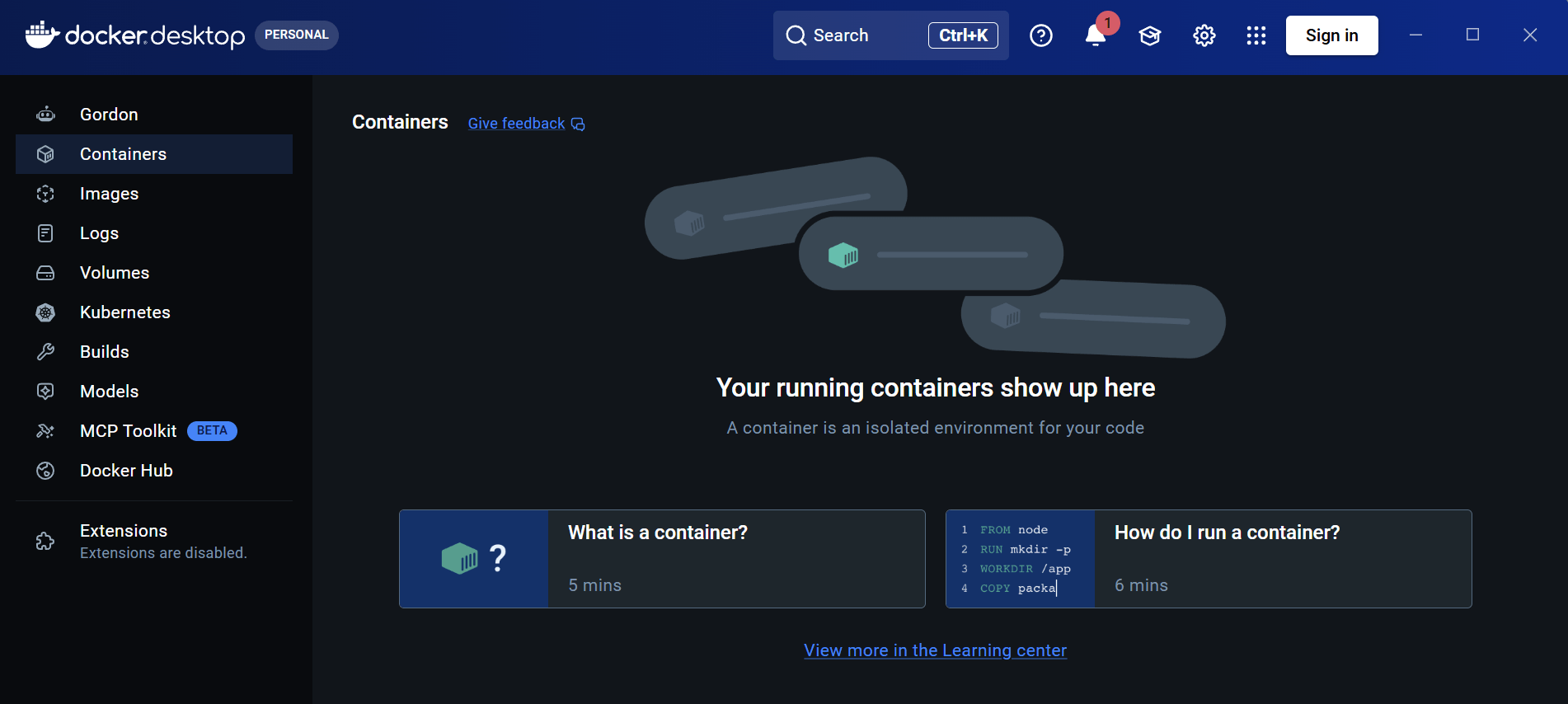Screen dimensions: 1568x704
Task: Click the Images icon in sidebar
Action: pyautogui.click(x=45, y=194)
